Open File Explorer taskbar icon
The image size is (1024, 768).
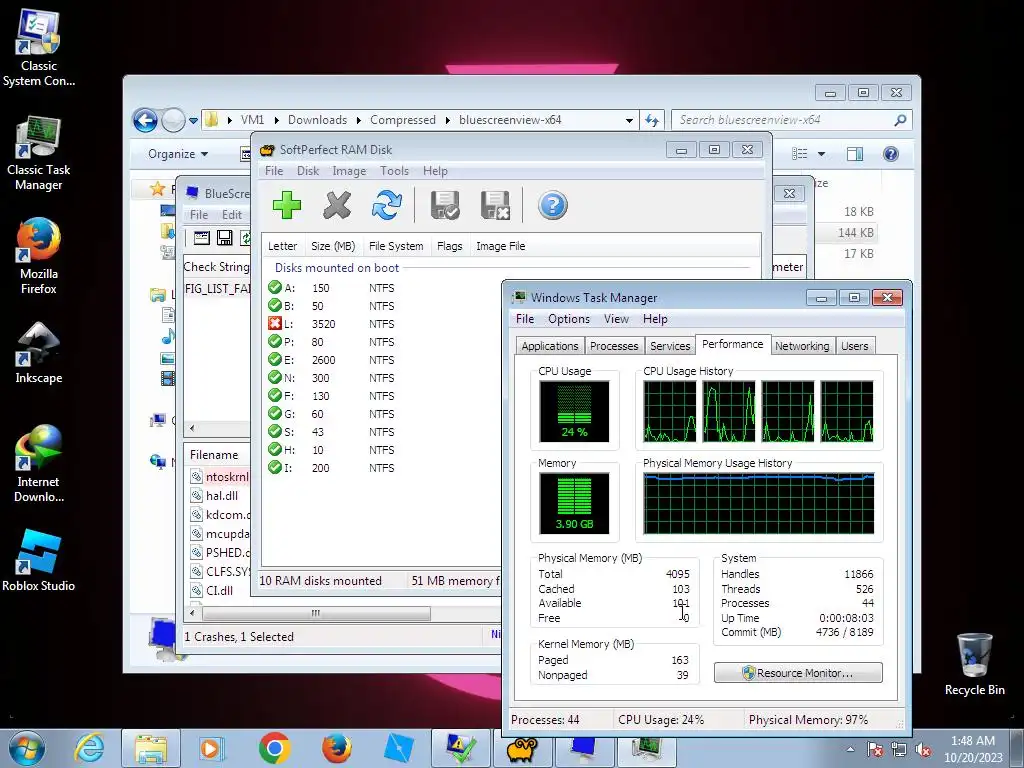coord(151,748)
